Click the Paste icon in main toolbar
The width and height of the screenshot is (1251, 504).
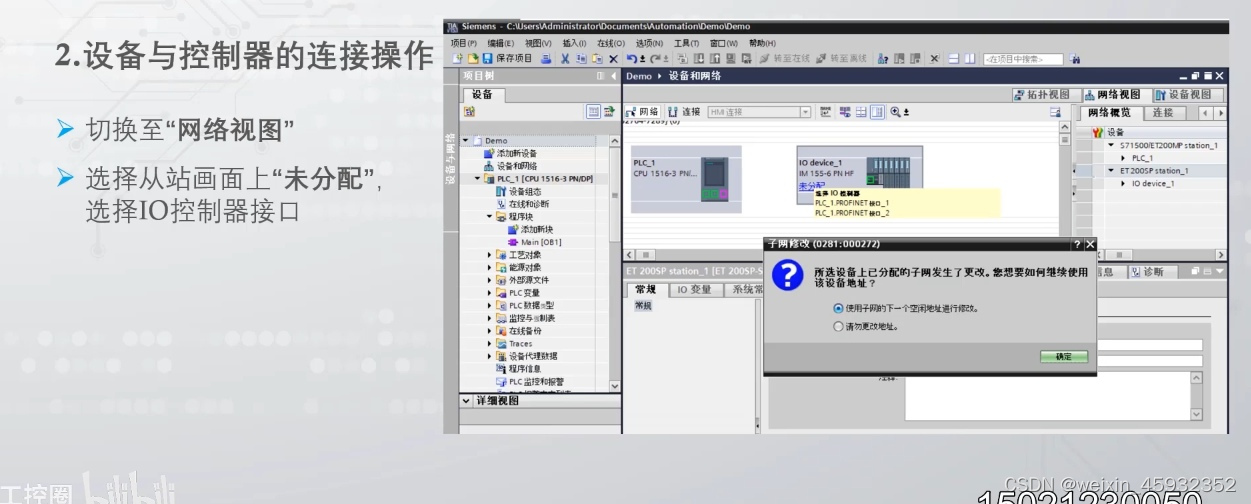597,58
